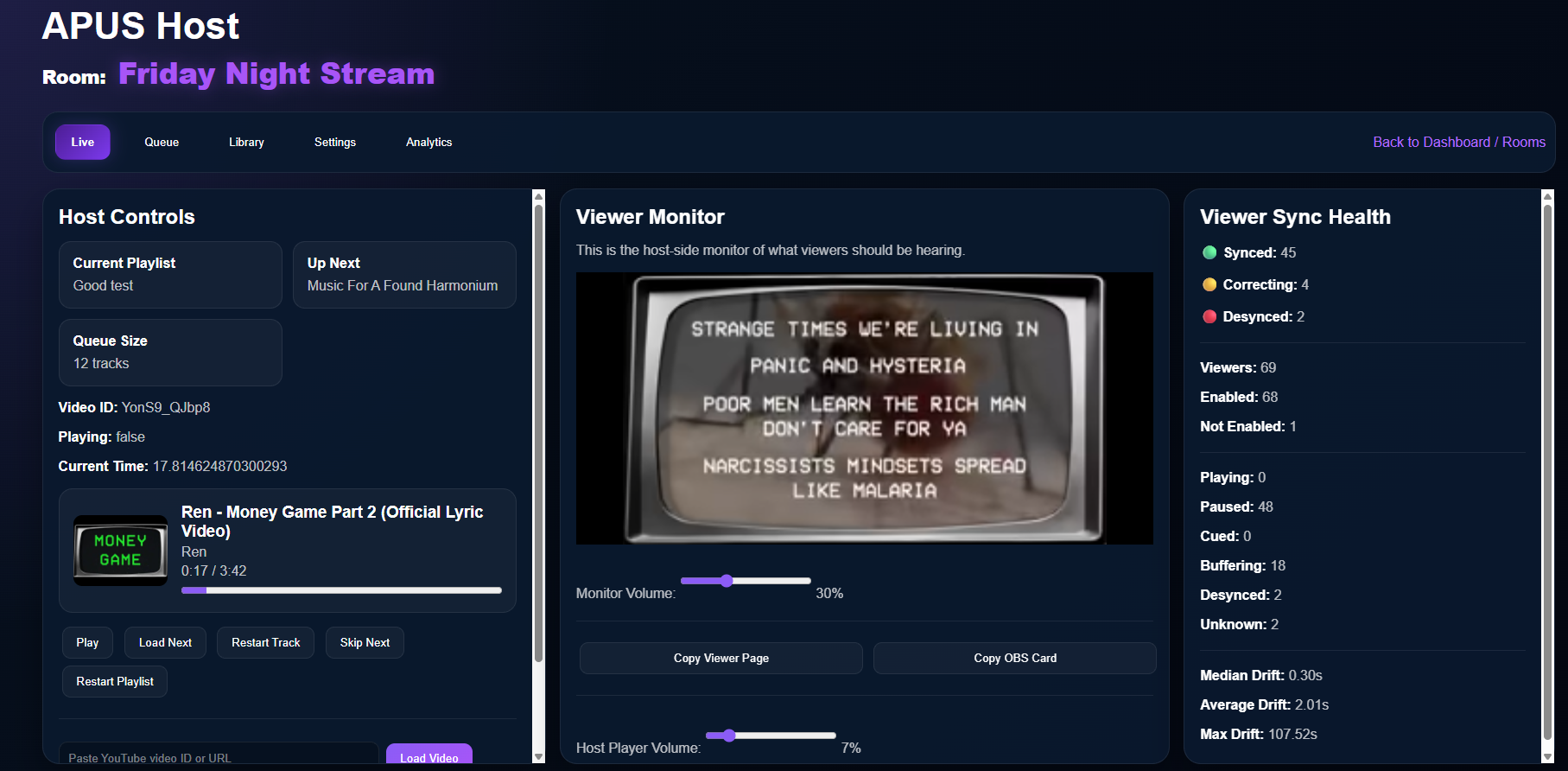Click the Viewer Sync Health heading
Screen dimensions: 1568x771
pyautogui.click(x=1296, y=217)
